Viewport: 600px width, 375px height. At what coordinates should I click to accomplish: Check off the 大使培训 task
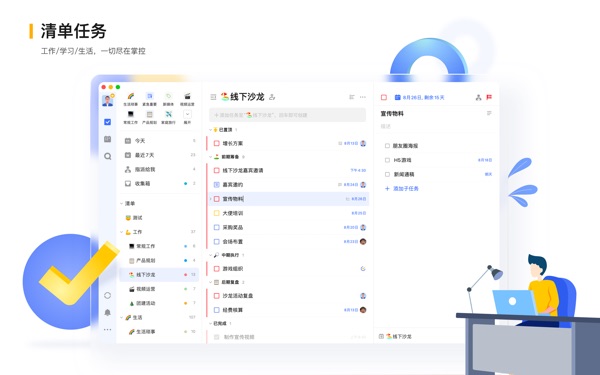point(217,213)
